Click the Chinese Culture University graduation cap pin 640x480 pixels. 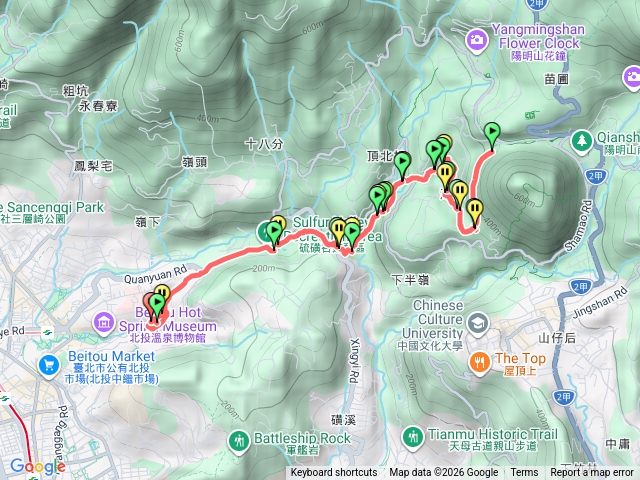(x=478, y=324)
